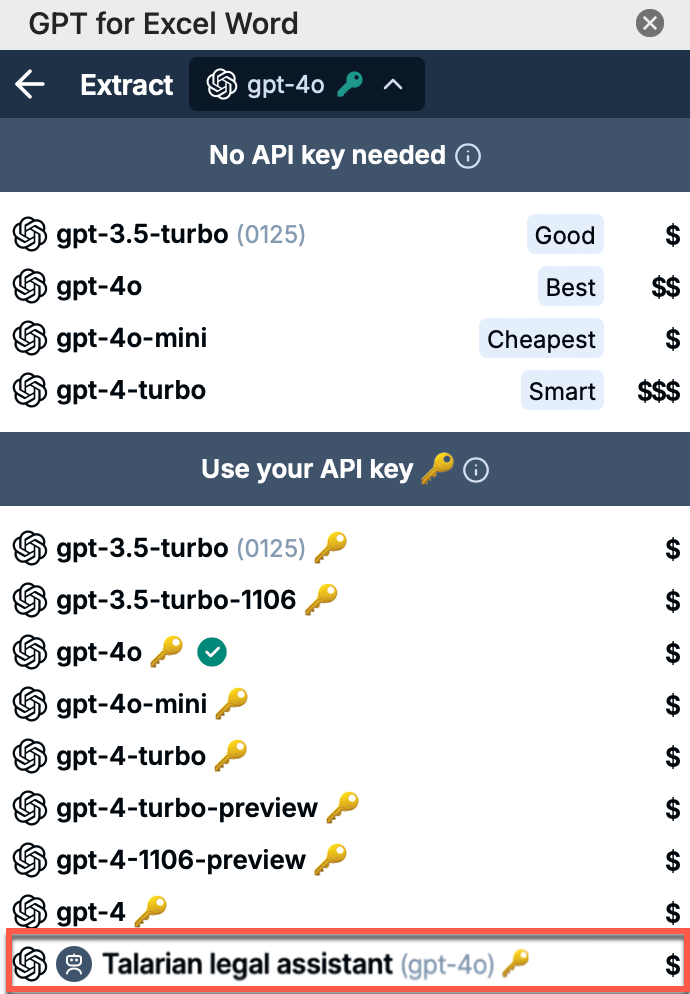Choose the plain gpt-4 API key model

[345, 912]
